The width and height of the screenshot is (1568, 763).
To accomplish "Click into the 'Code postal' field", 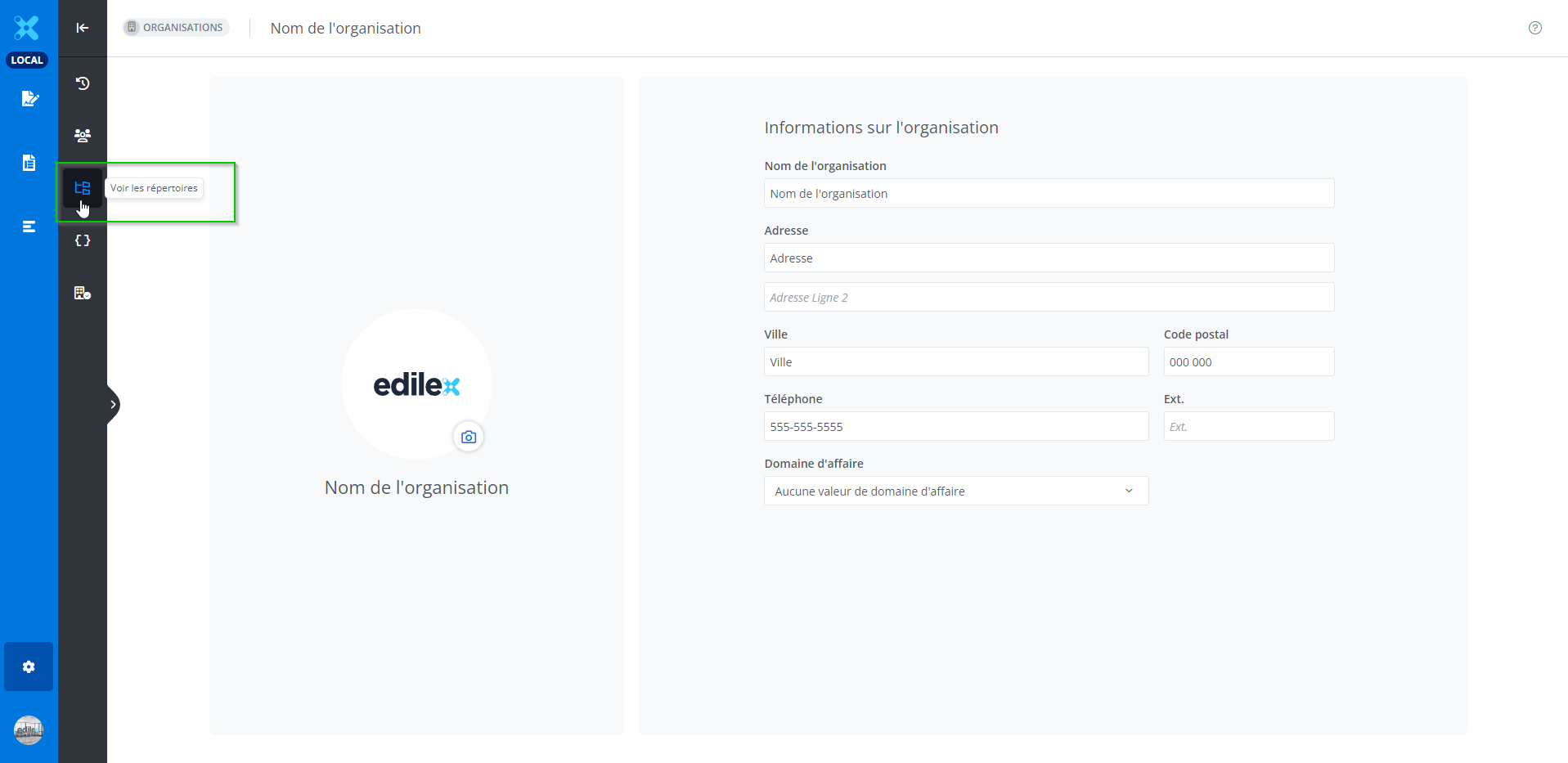I will coord(1248,362).
